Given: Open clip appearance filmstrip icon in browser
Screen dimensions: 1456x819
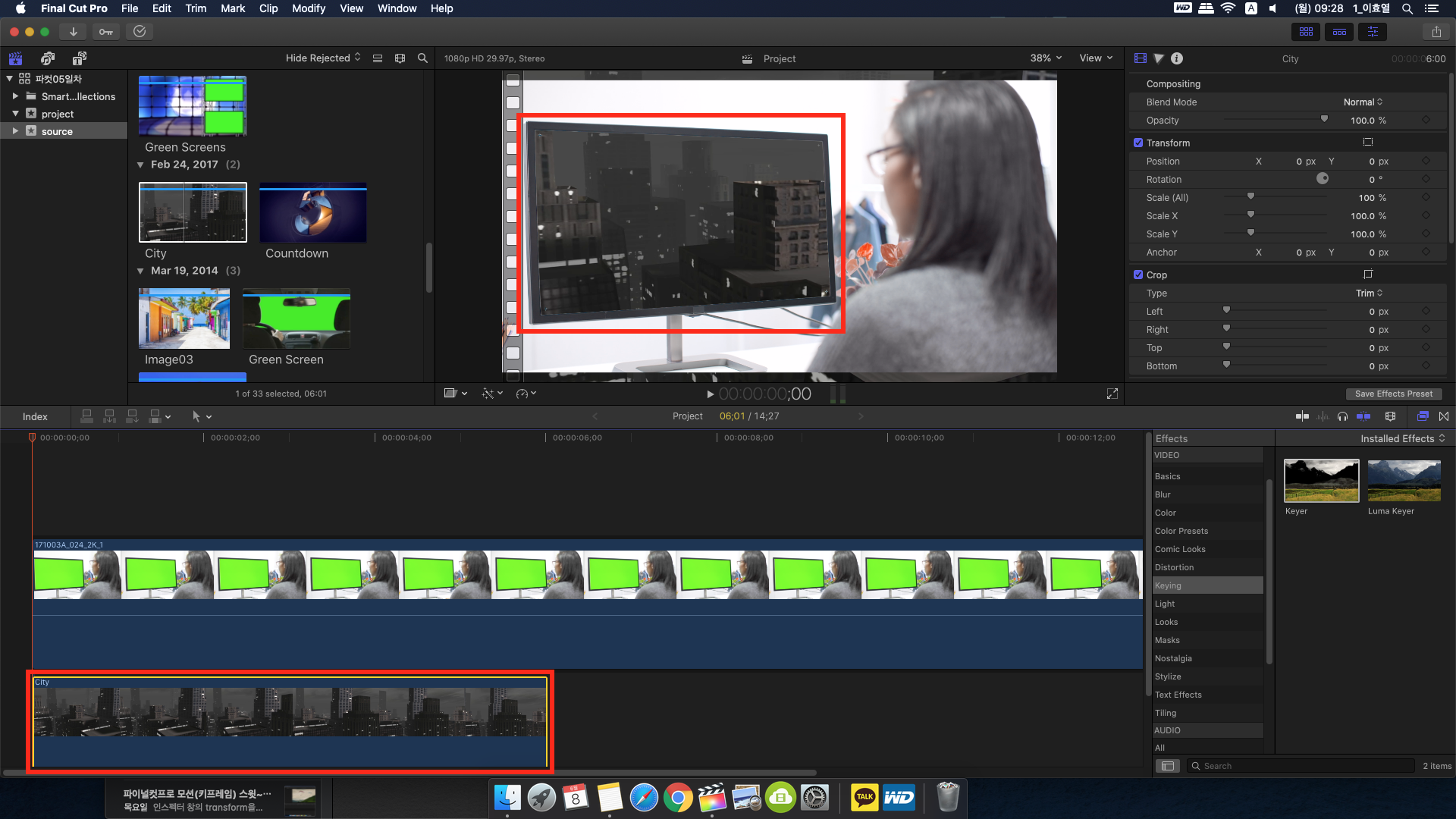Looking at the screenshot, I should [x=400, y=58].
